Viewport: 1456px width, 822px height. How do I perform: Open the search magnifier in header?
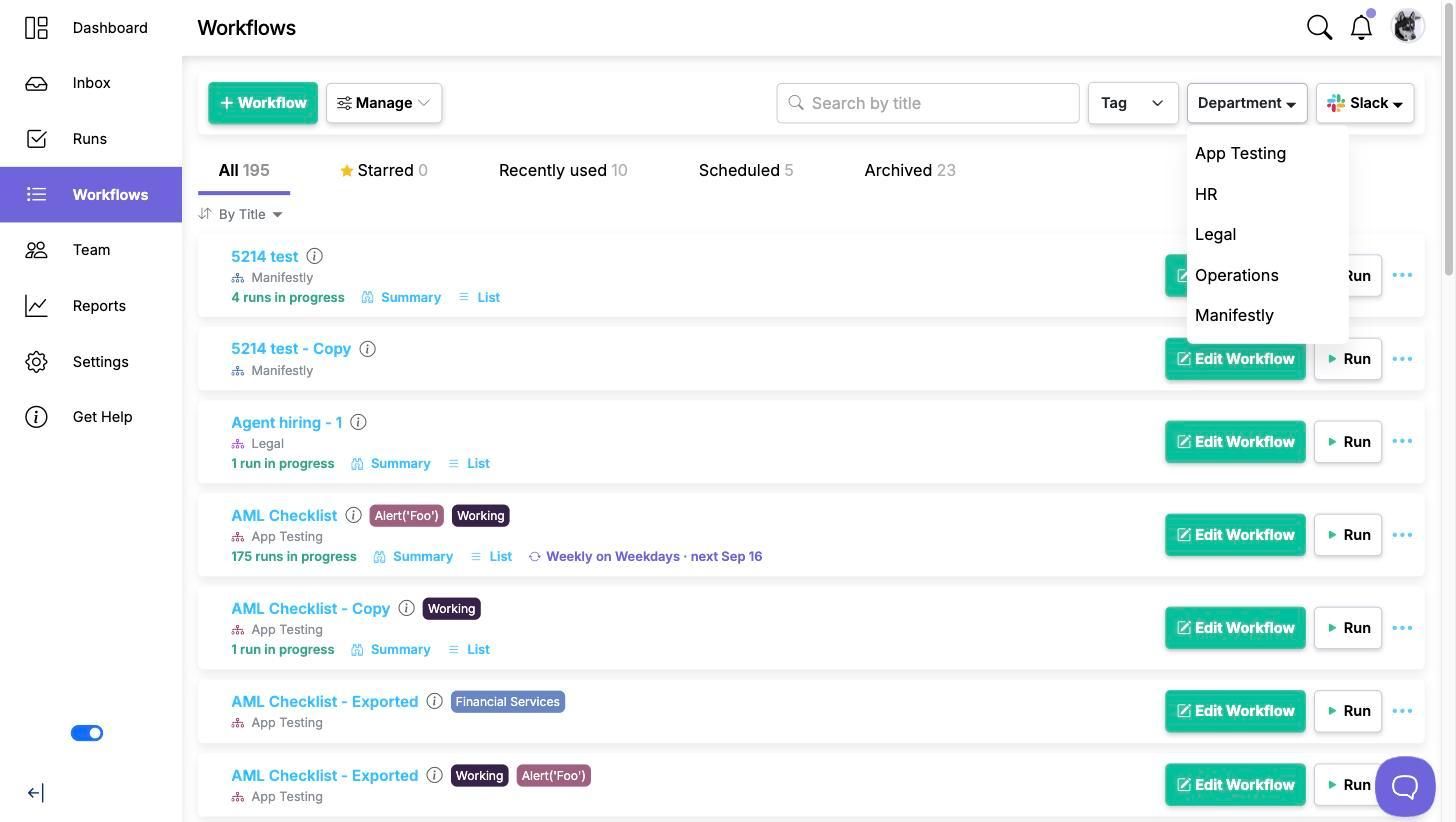[x=1319, y=27]
